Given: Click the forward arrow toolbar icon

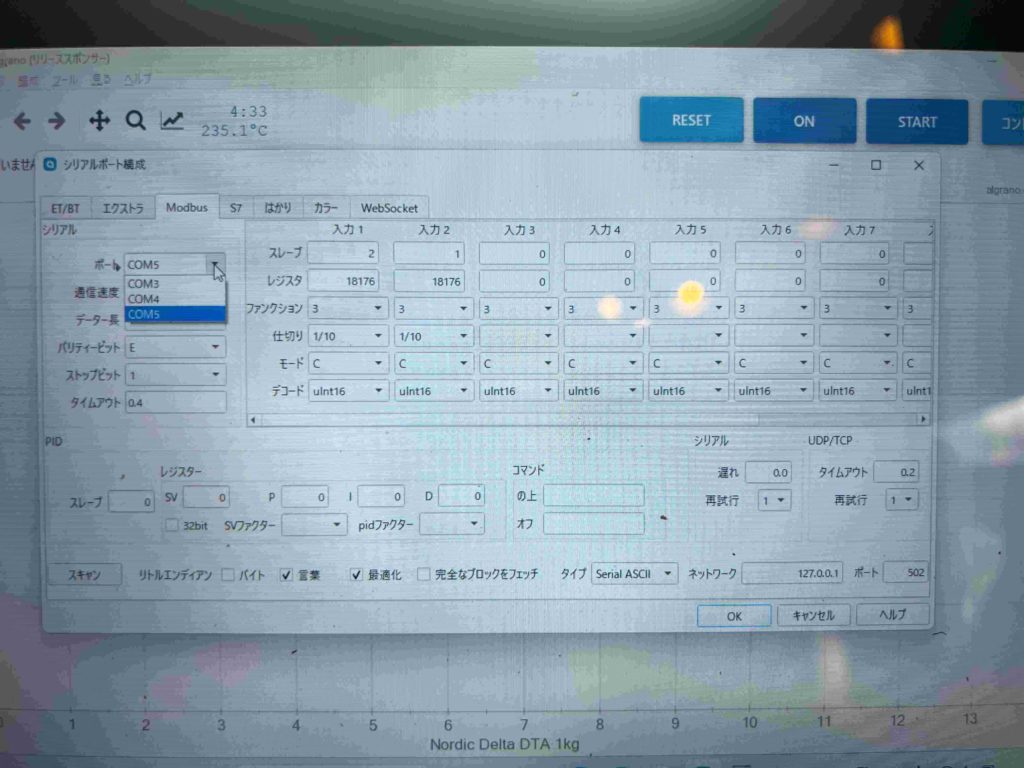Looking at the screenshot, I should 57,121.
